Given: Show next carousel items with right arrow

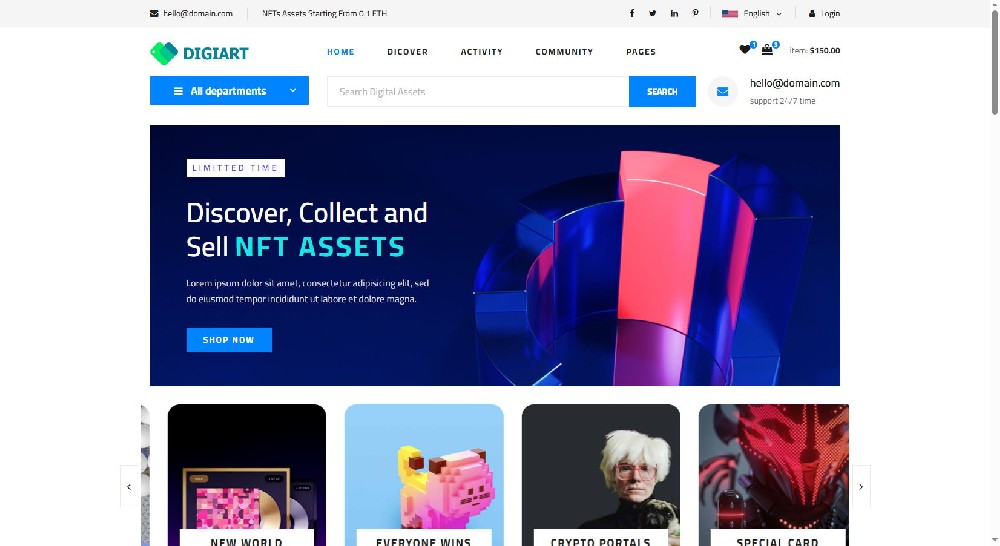Looking at the screenshot, I should pos(861,487).
